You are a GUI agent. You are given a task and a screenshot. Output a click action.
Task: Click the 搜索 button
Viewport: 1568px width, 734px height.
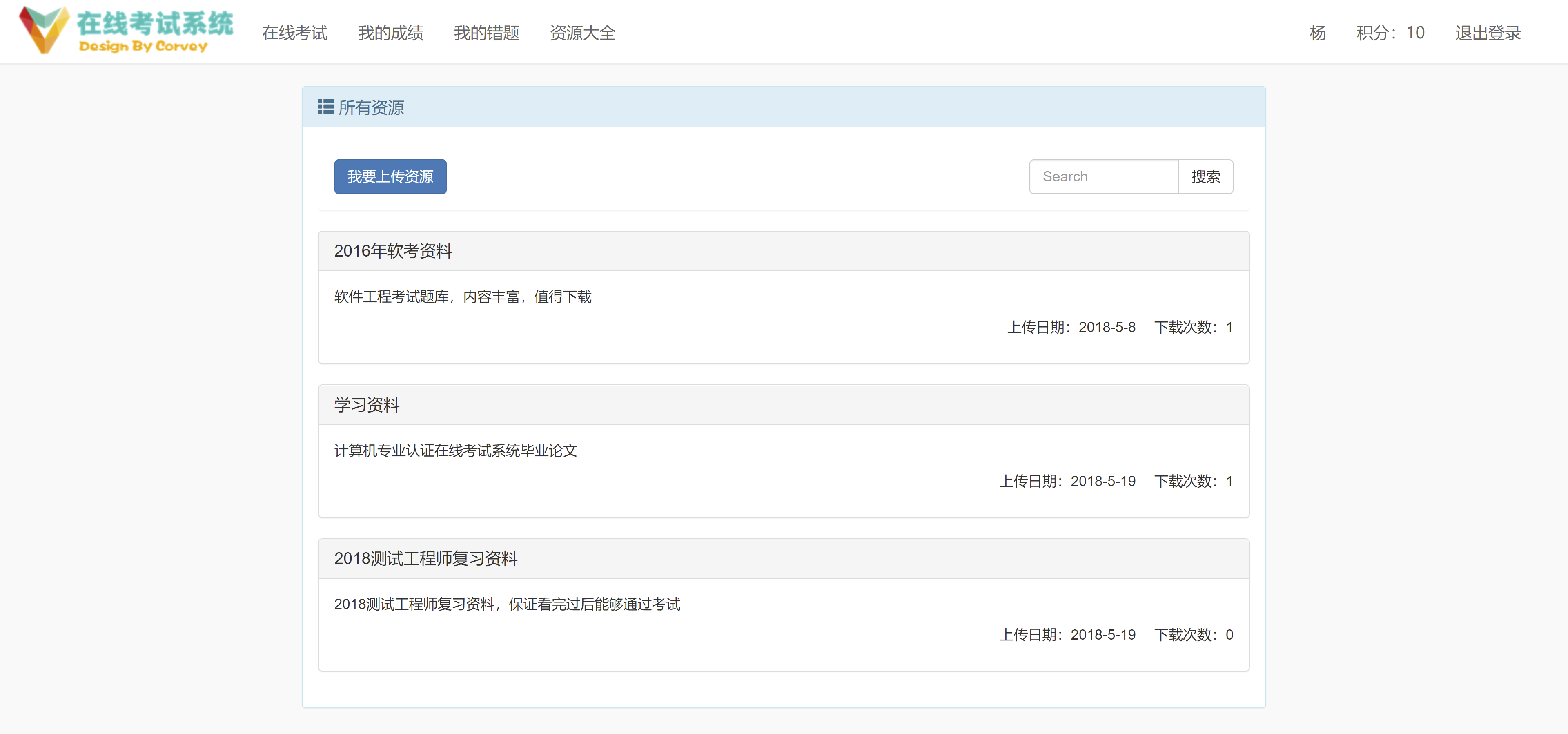[x=1206, y=176]
